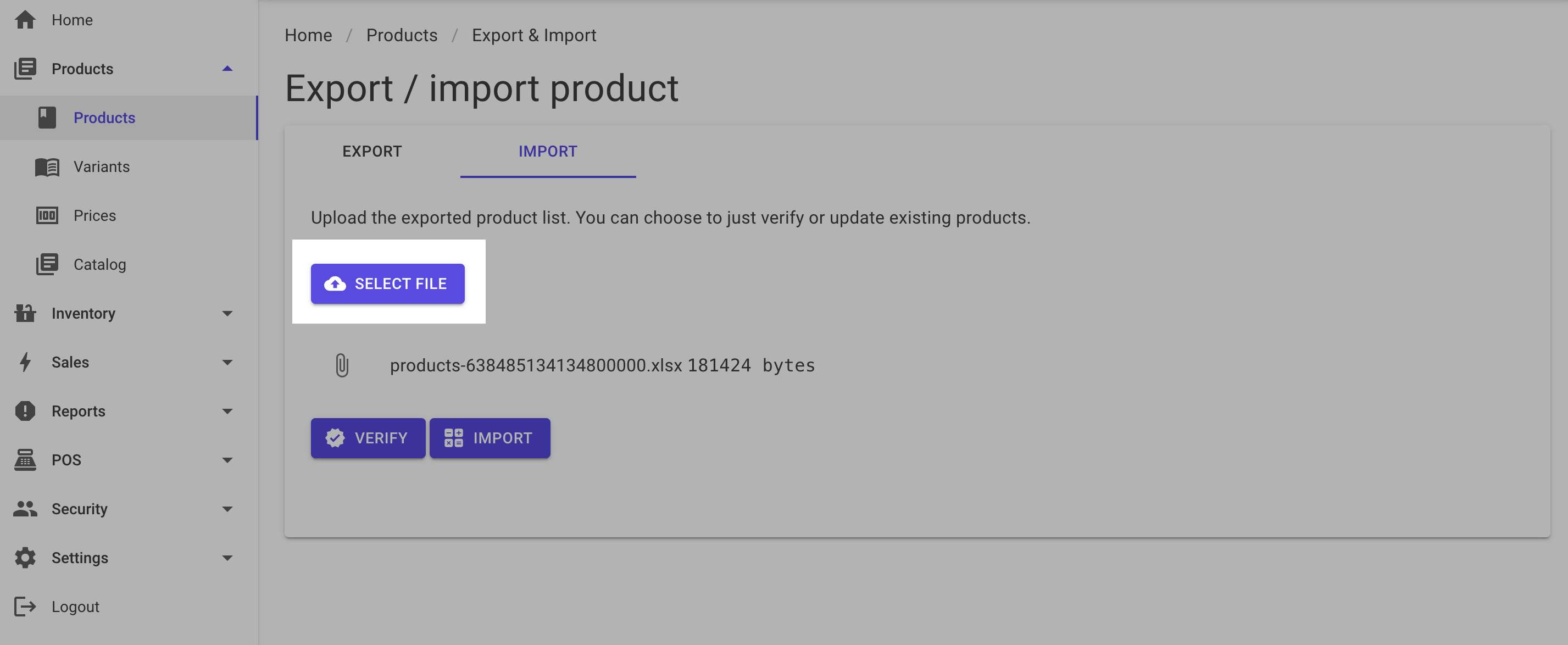Screen dimensions: 1568x645
Task: Collapse the Products menu arrow
Action: [227, 69]
